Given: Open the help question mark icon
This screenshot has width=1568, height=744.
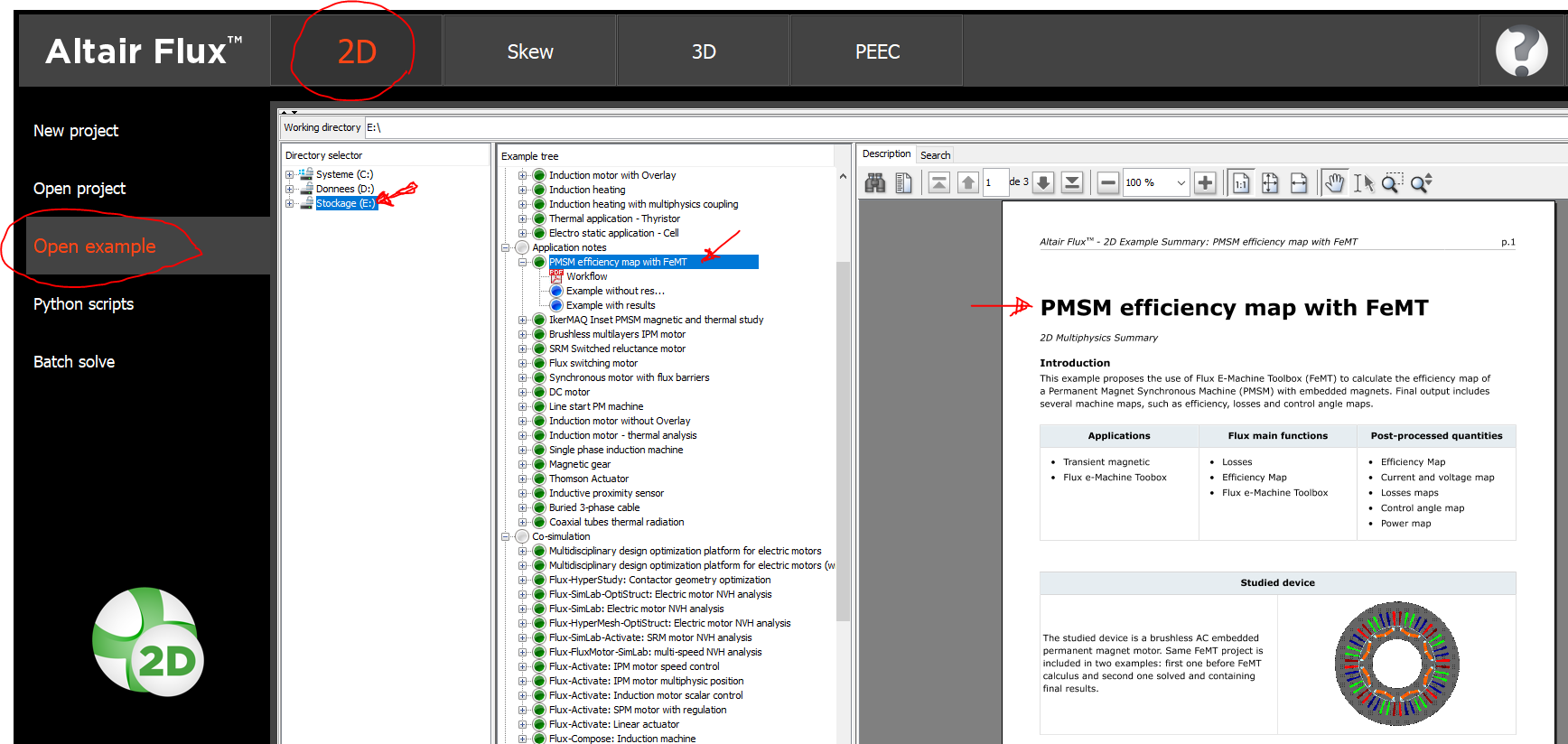Looking at the screenshot, I should 1521,51.
